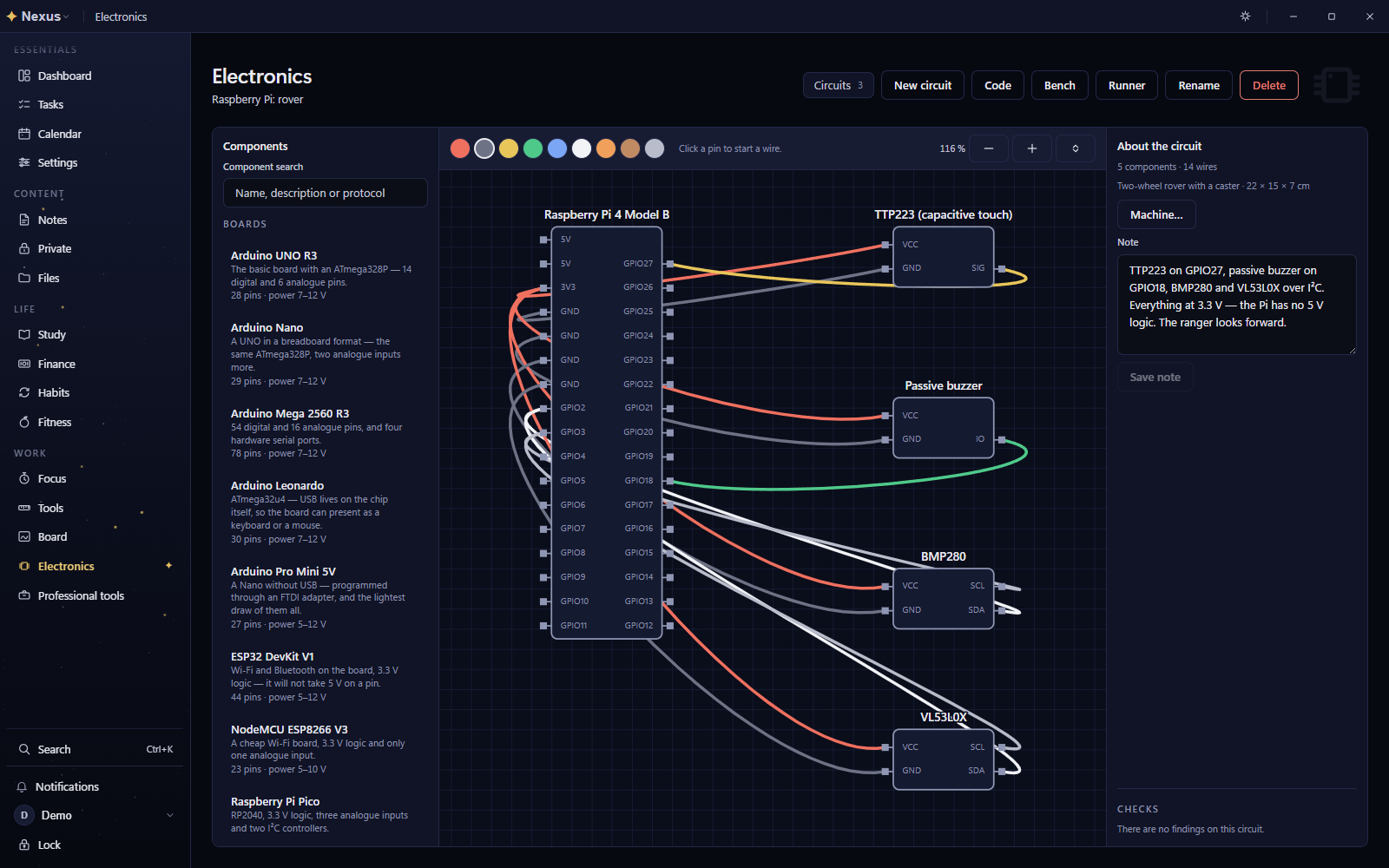
Task: Click the GPIO27 pin on the Pi
Action: pyautogui.click(x=669, y=263)
